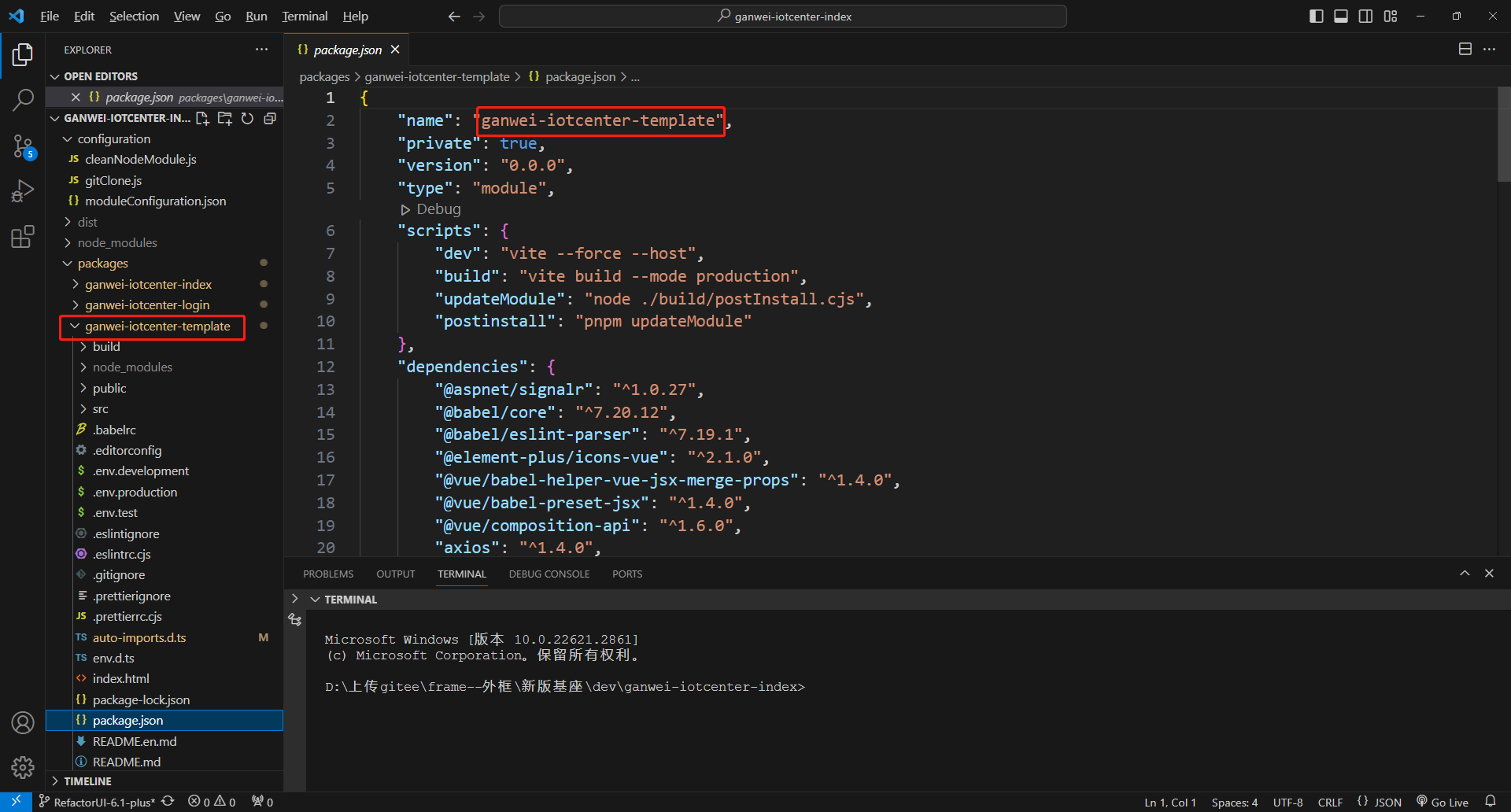Image resolution: width=1511 pixels, height=812 pixels.
Task: Expand the TIMELINE section
Action: (x=87, y=781)
